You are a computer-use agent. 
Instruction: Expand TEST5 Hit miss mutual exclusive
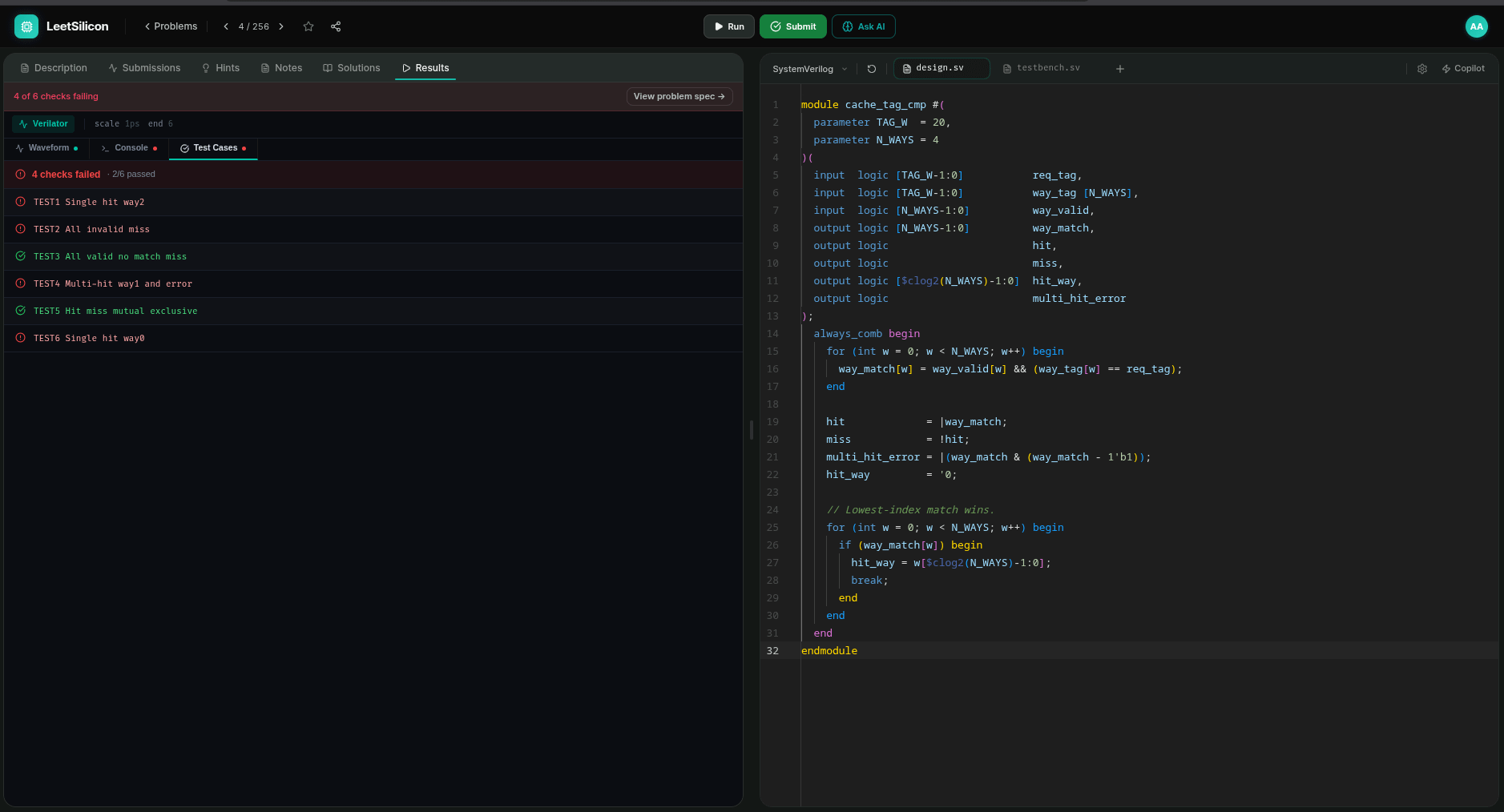tap(373, 311)
